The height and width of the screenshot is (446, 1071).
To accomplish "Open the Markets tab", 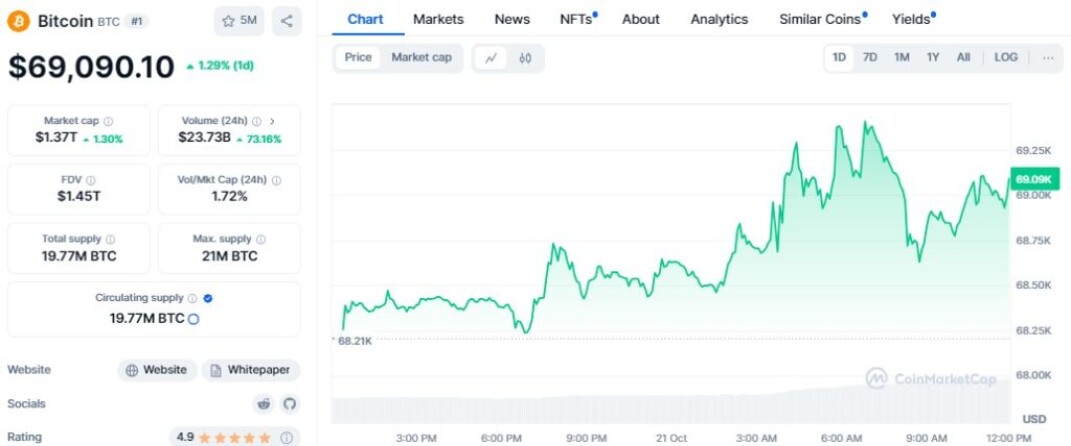I will (439, 19).
